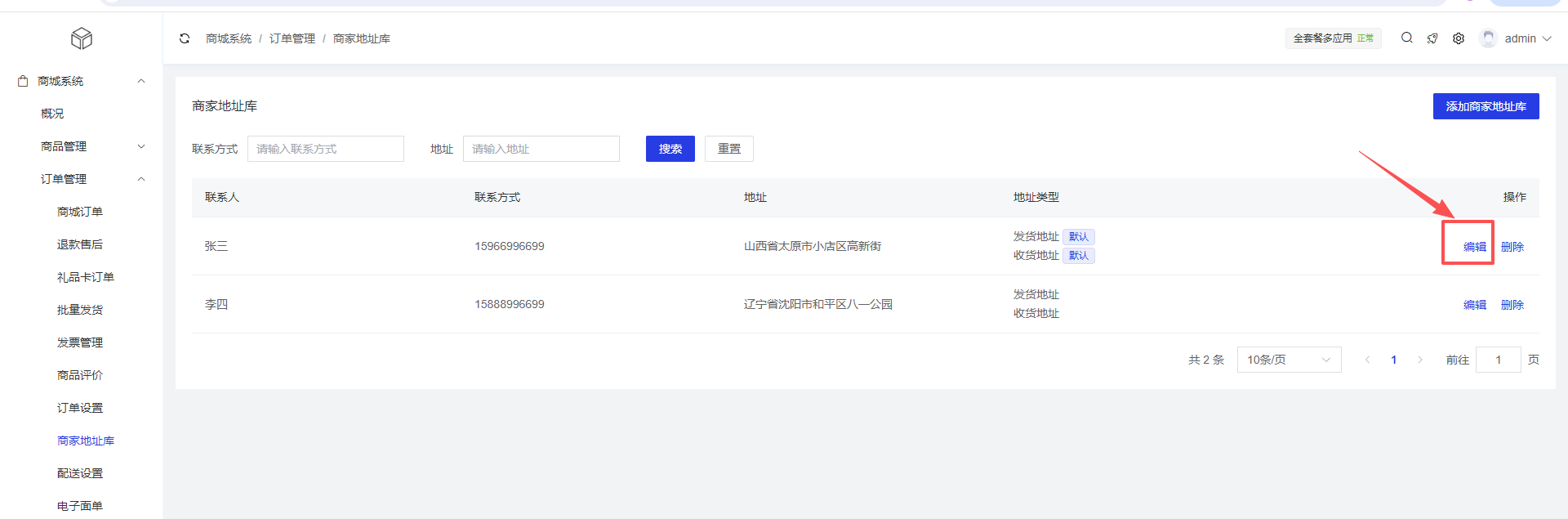This screenshot has width=1568, height=519.
Task: Click the rocket icon in the top bar
Action: [1432, 38]
